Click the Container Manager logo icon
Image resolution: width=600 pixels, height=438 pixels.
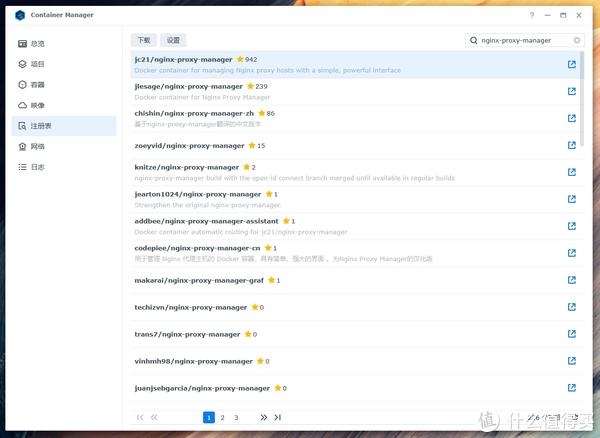point(20,15)
